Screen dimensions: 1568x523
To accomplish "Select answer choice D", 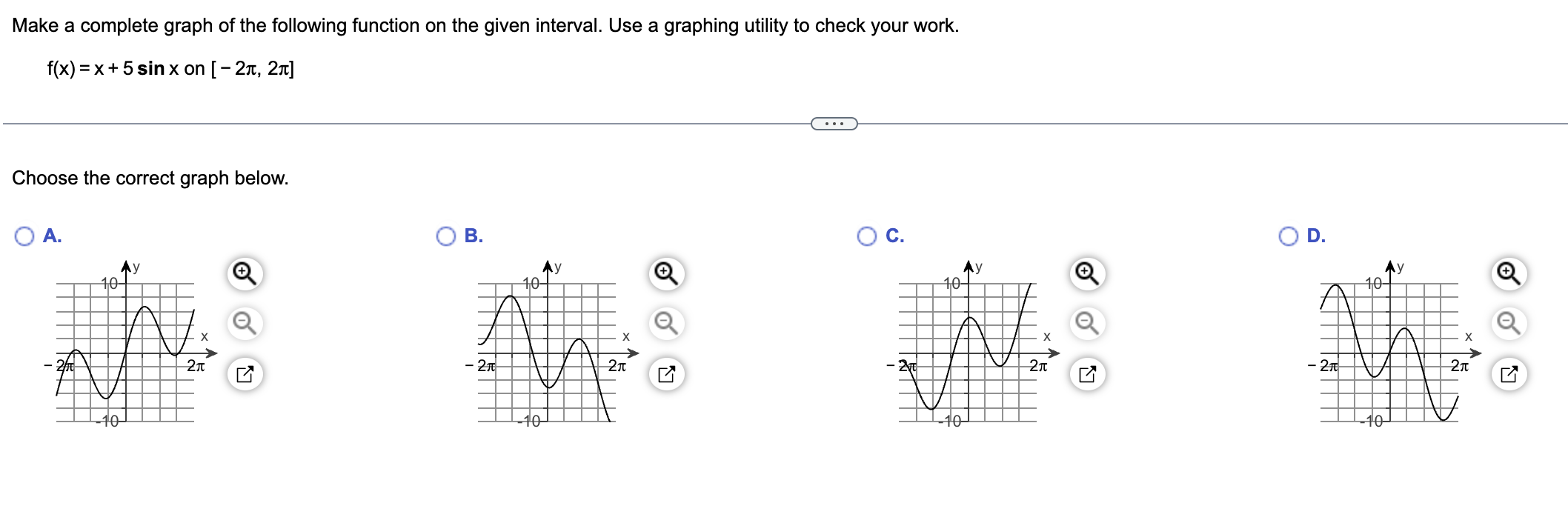I will click(1287, 237).
